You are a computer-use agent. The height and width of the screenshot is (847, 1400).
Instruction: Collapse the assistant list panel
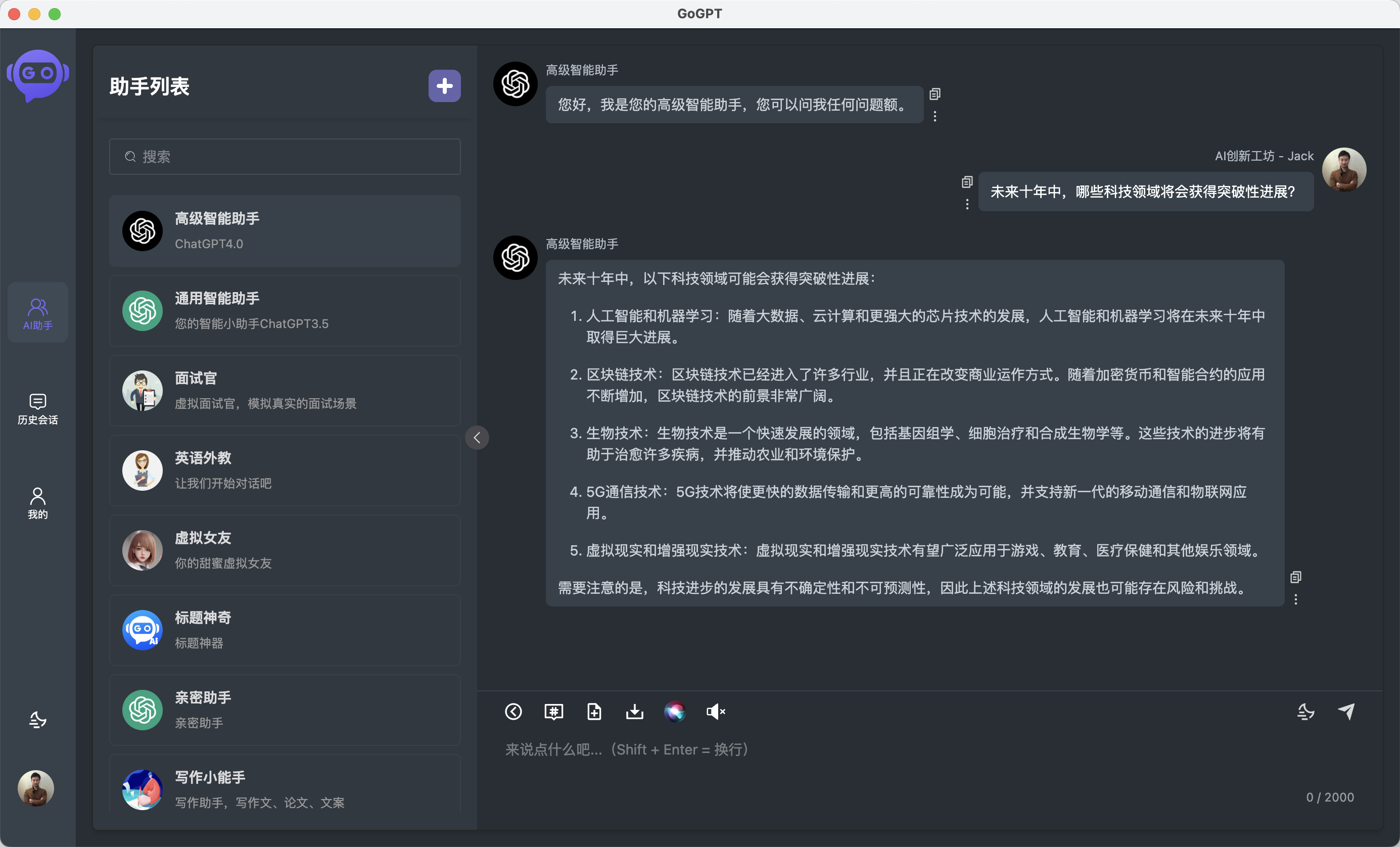pos(477,438)
